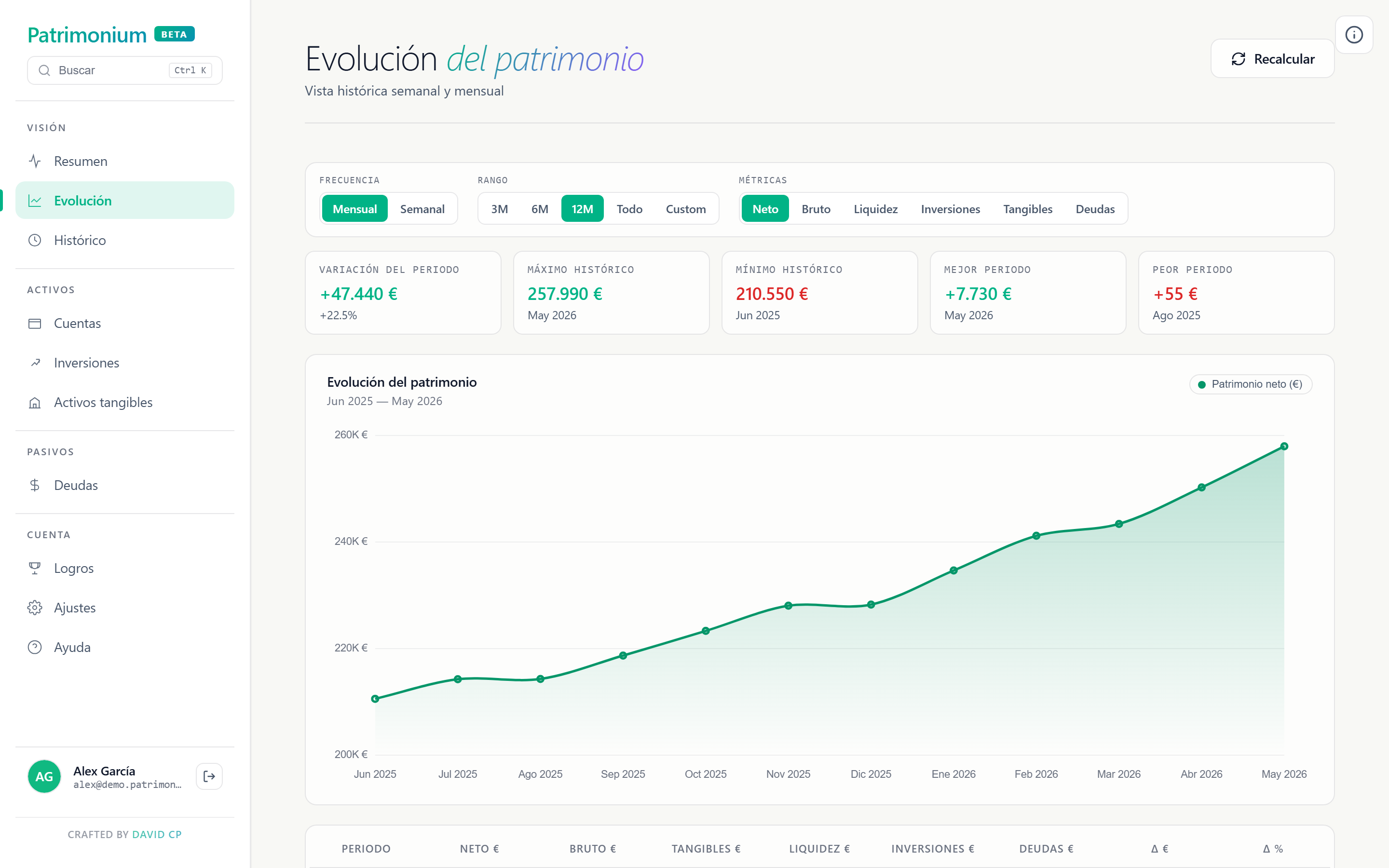This screenshot has height=868, width=1389.
Task: Select the 6M range option
Action: point(540,209)
